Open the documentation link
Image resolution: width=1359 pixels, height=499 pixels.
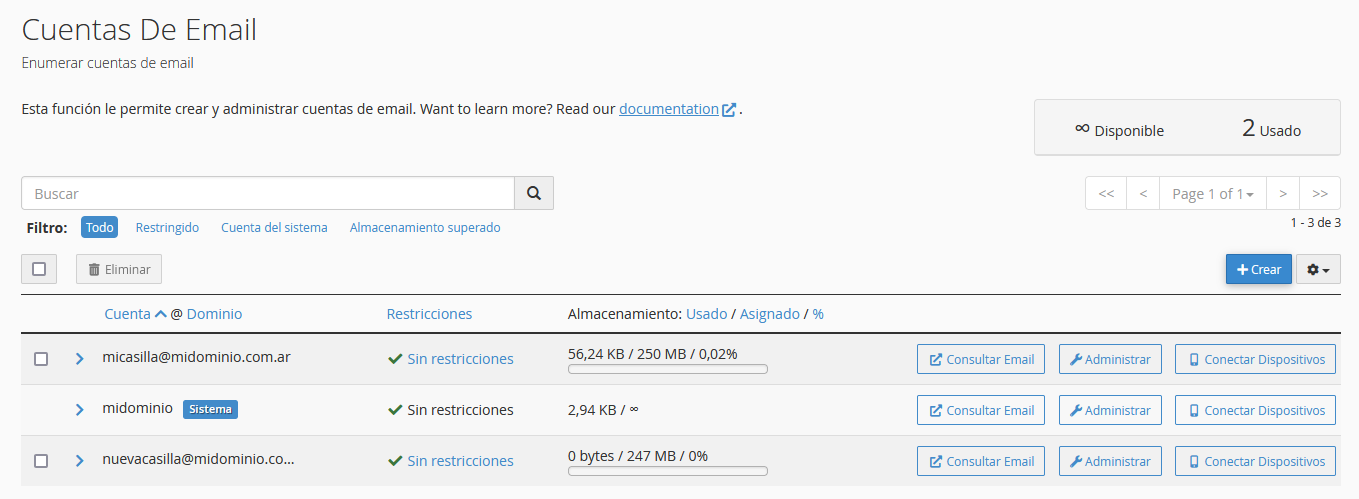669,109
